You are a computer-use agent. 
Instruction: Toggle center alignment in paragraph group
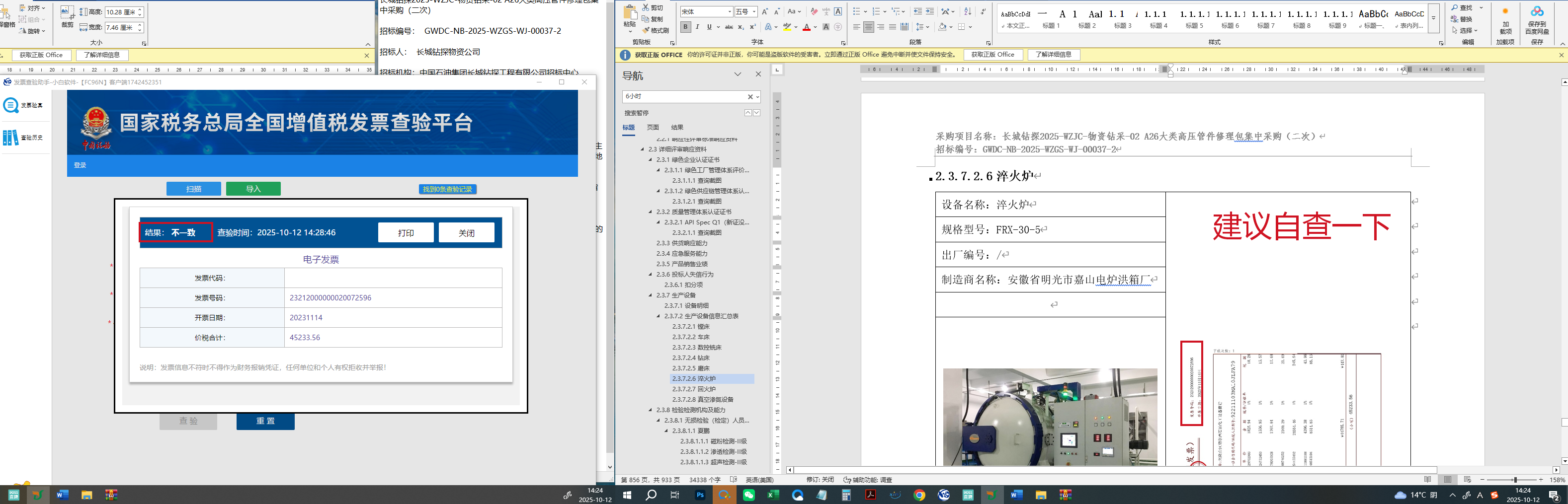[x=869, y=27]
